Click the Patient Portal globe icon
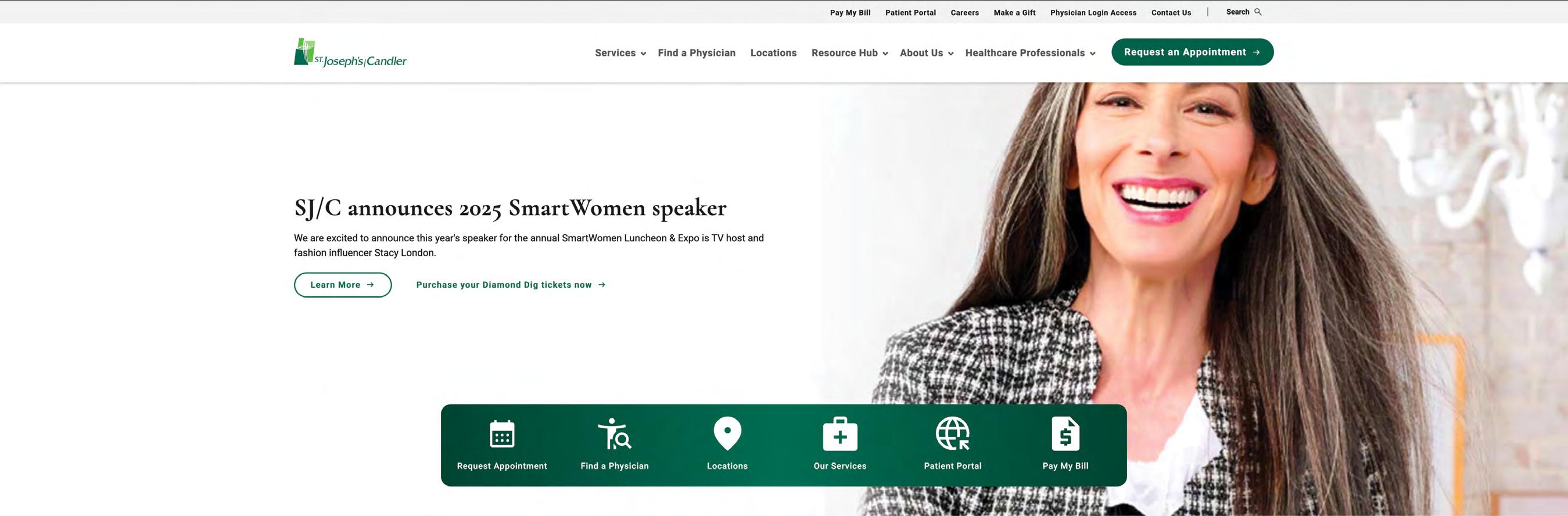The image size is (1568, 516). coord(953,433)
